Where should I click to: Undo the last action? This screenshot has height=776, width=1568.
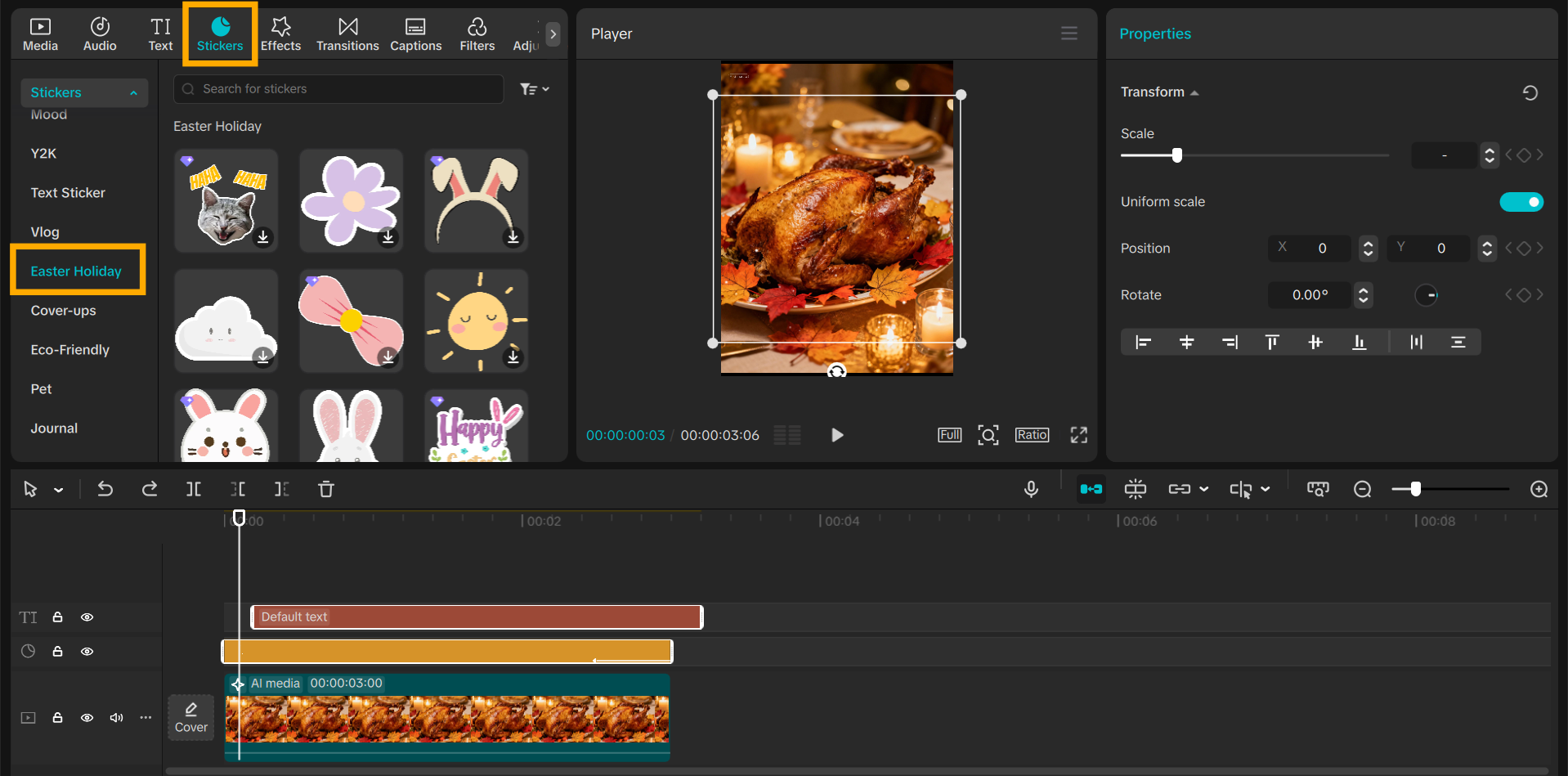105,489
